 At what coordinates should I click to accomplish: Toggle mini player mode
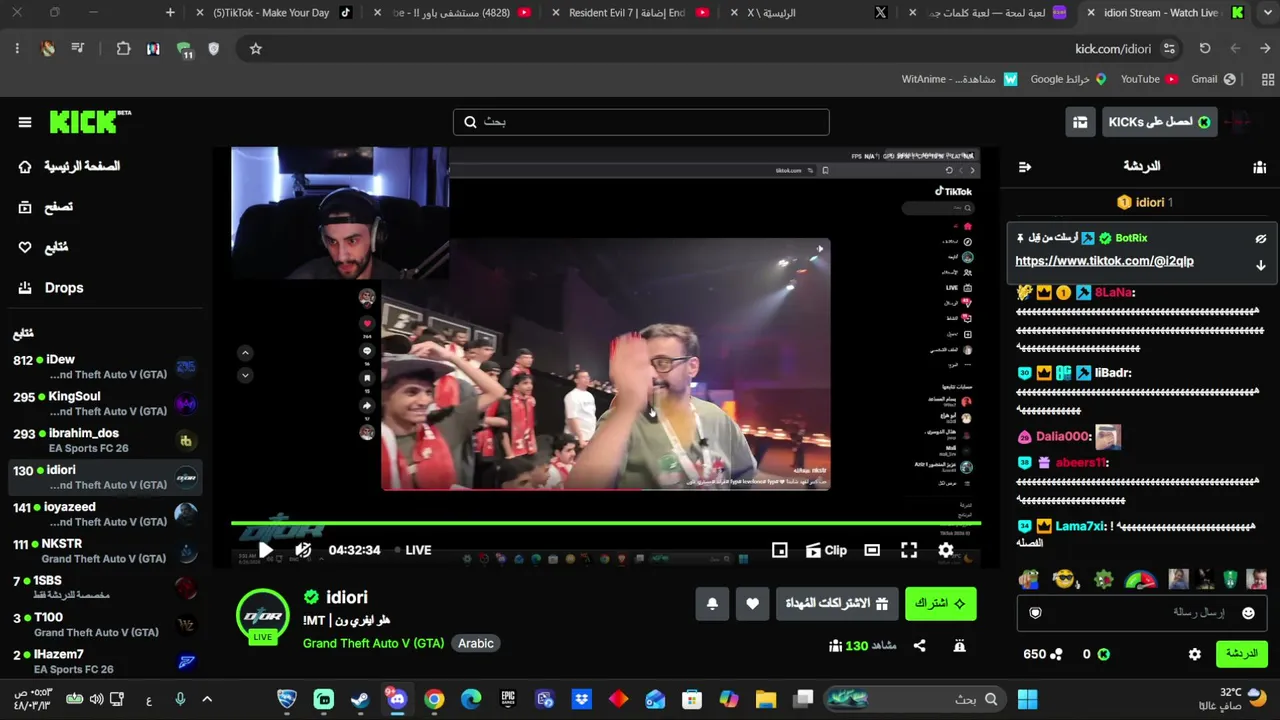pyautogui.click(x=779, y=550)
